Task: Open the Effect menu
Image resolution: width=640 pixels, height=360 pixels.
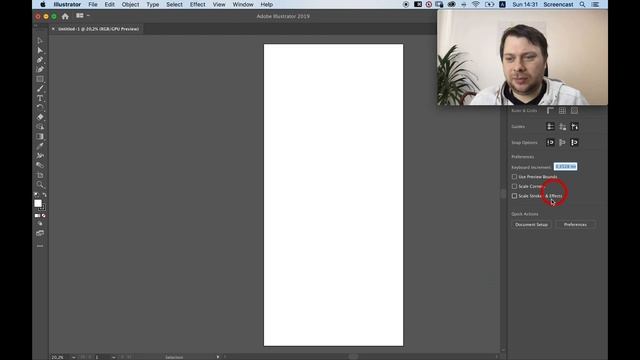Action: coord(198,4)
